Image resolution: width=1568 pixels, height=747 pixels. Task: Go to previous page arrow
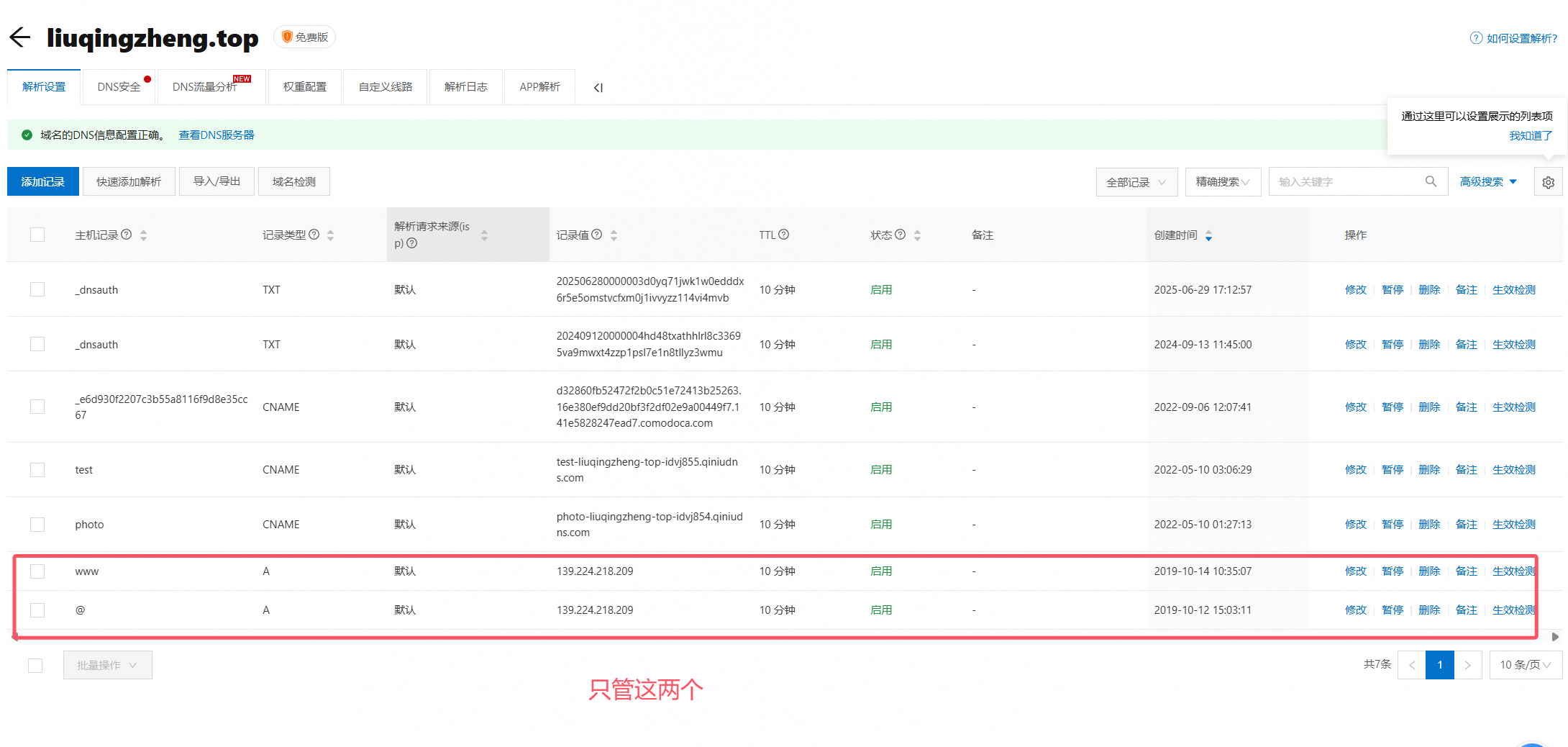[1412, 665]
